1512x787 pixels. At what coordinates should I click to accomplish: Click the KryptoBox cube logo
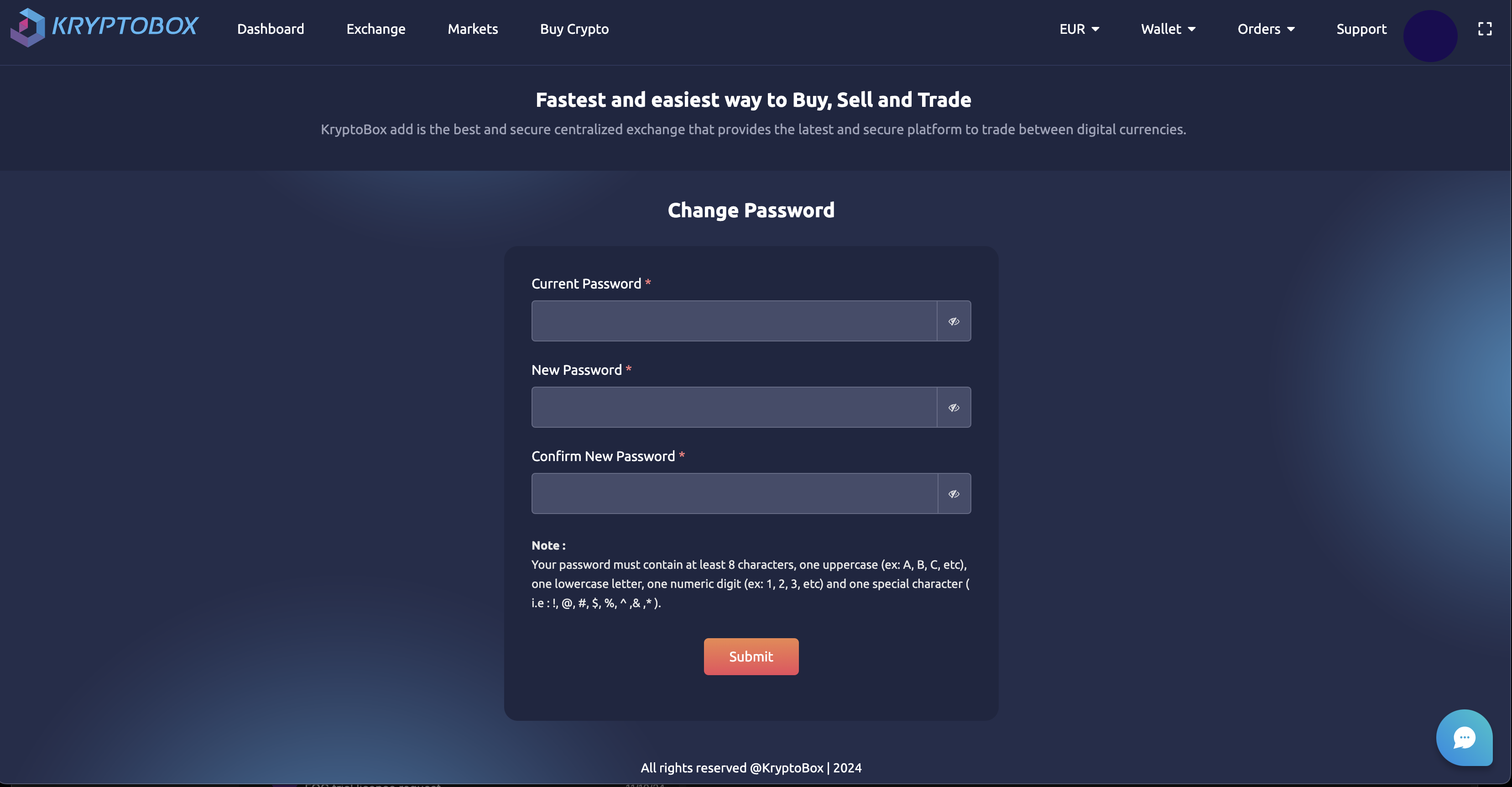(x=27, y=27)
